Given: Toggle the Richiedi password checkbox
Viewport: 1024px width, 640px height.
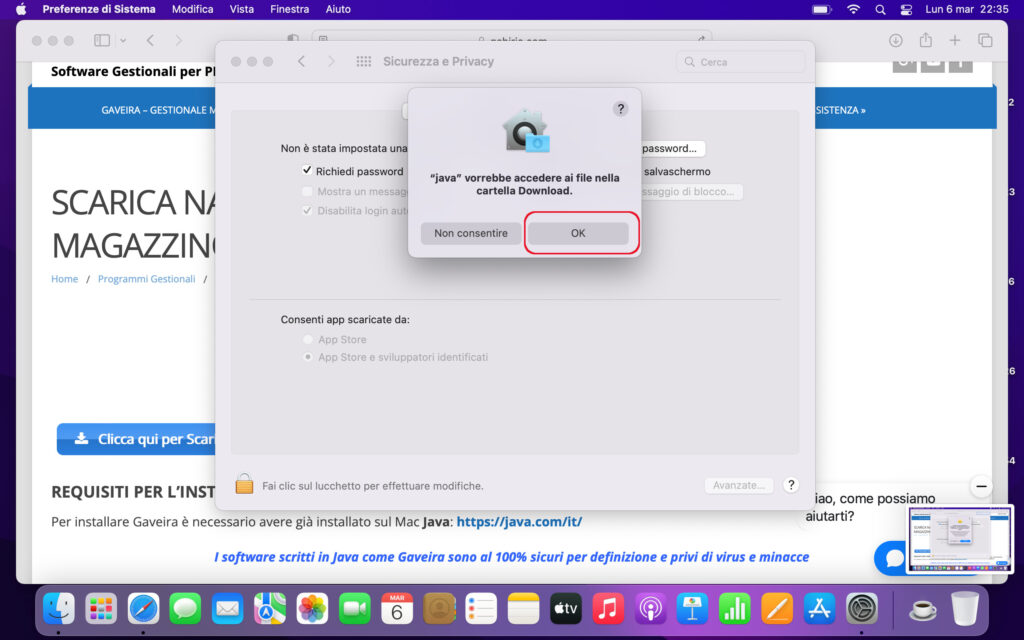Looking at the screenshot, I should point(307,170).
